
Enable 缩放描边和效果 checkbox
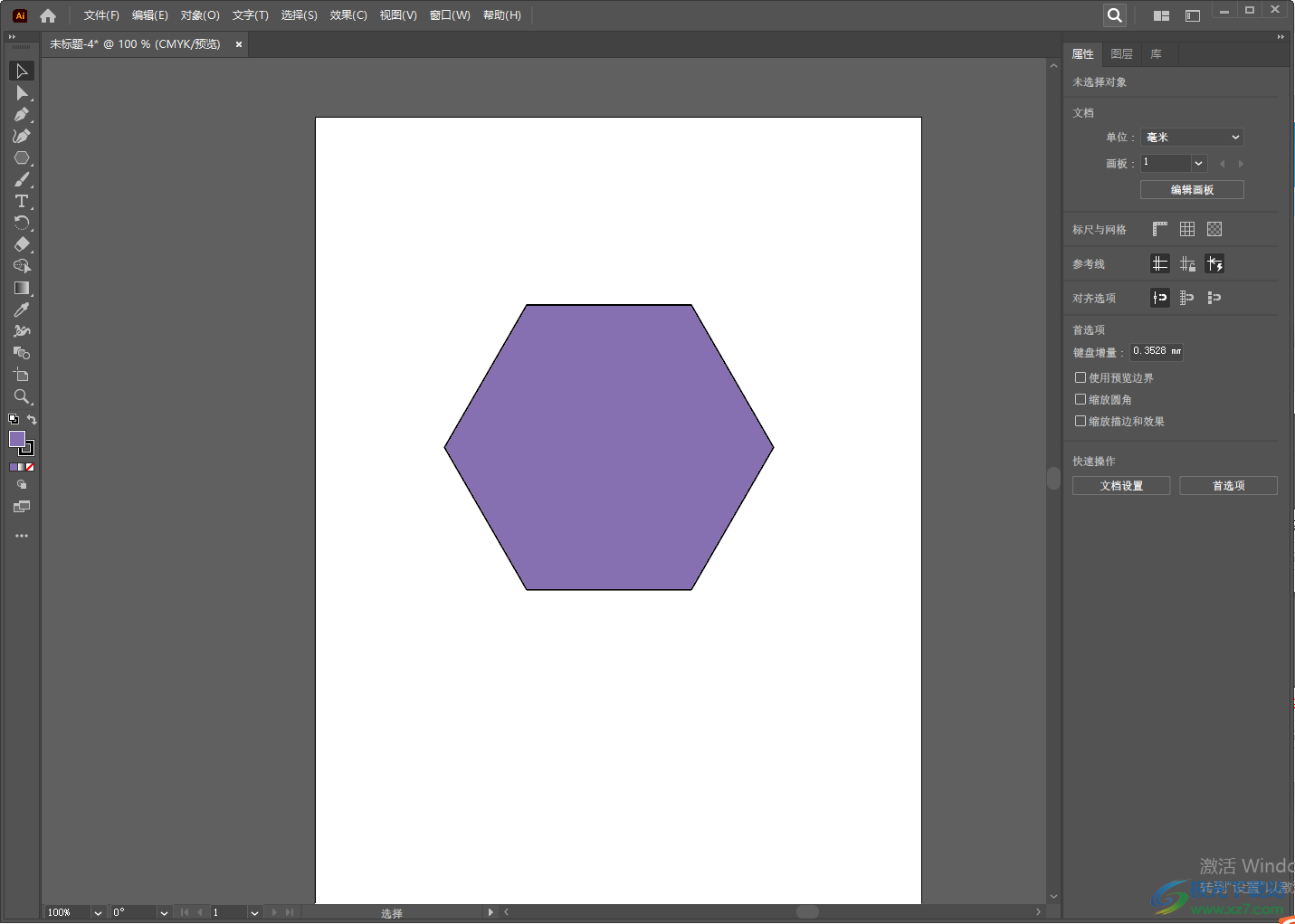point(1081,421)
